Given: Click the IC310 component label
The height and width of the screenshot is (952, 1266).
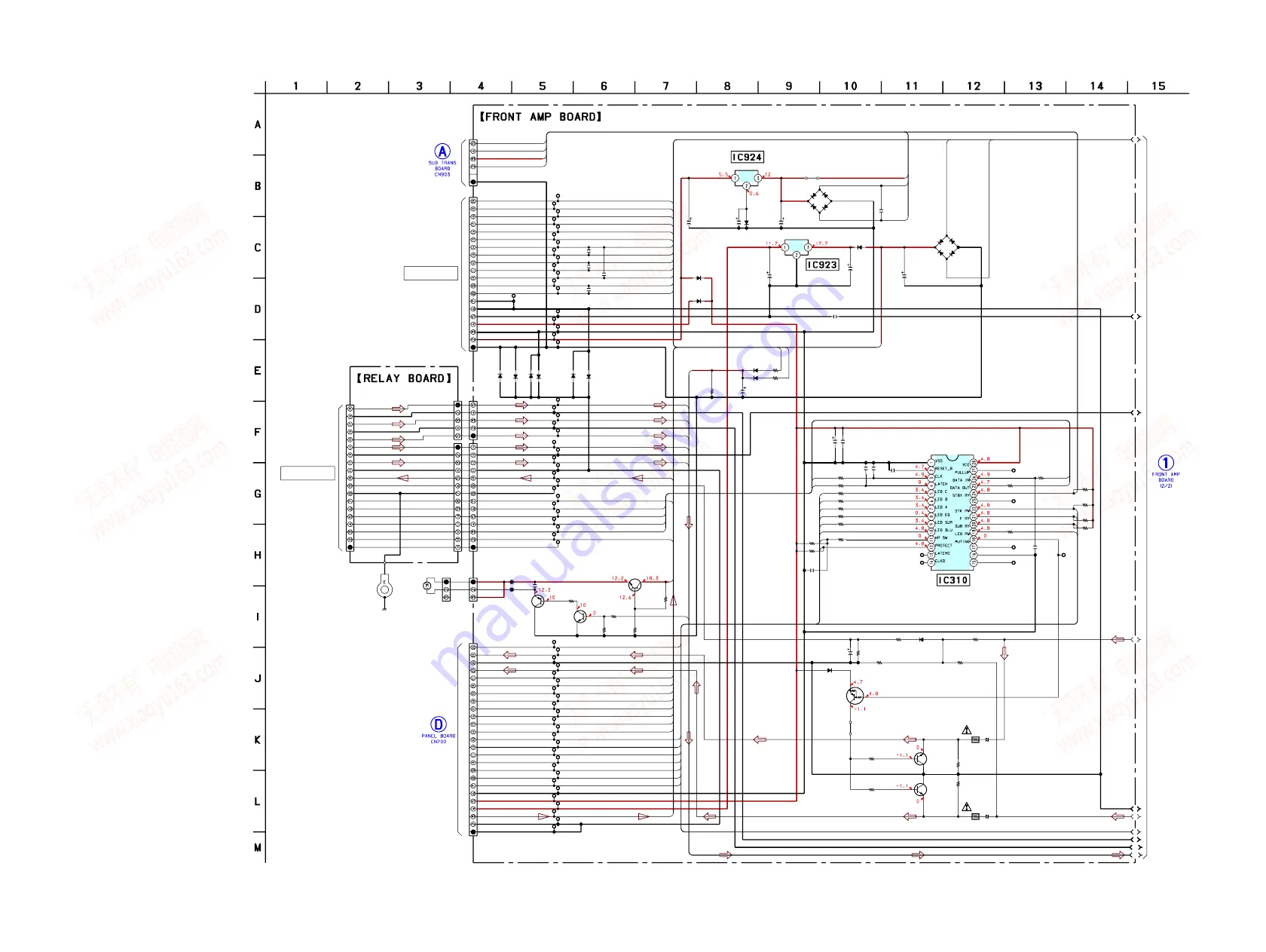Looking at the screenshot, I should tap(953, 580).
